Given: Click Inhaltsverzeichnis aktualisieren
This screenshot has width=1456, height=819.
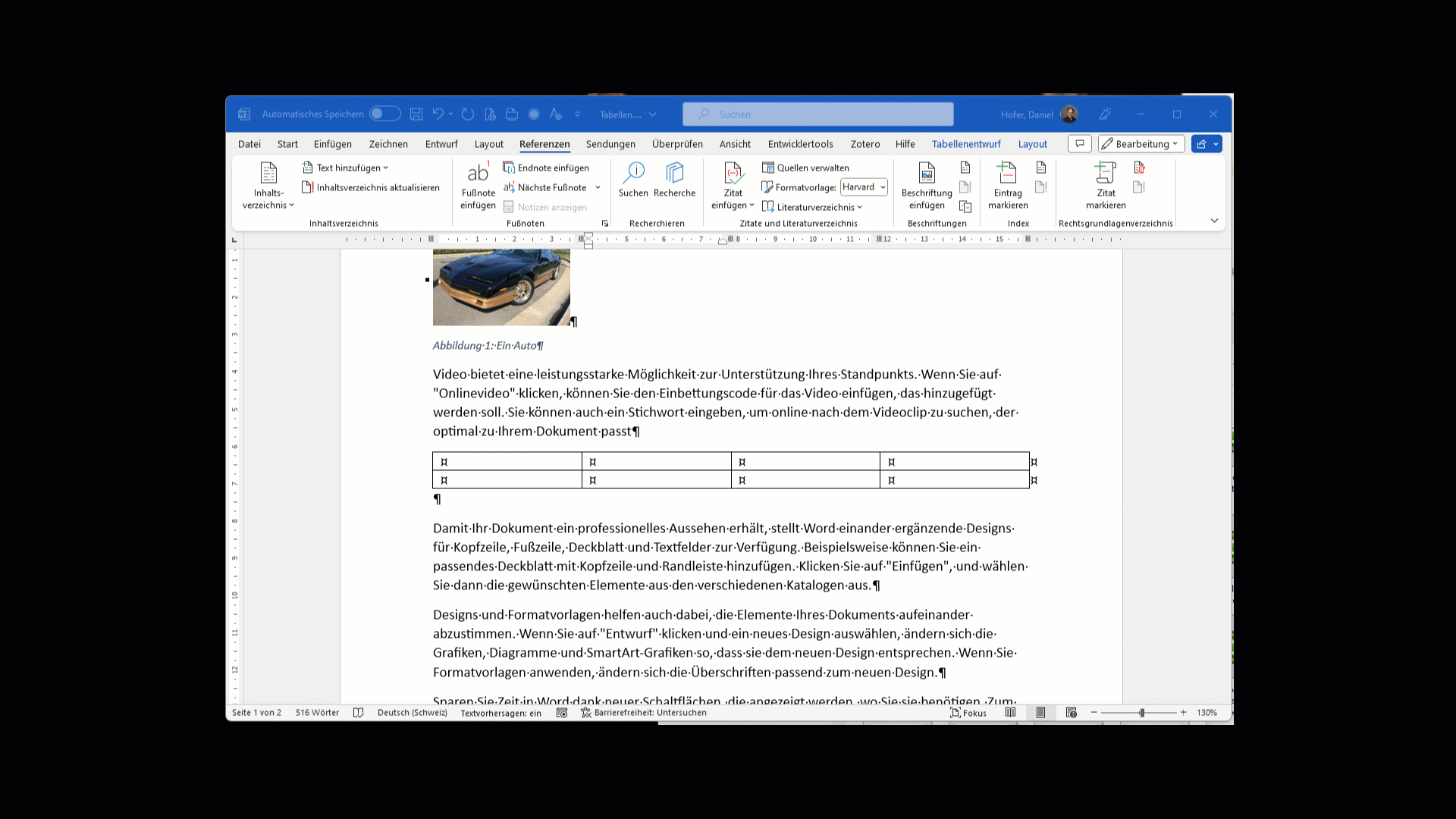Looking at the screenshot, I should 371,187.
